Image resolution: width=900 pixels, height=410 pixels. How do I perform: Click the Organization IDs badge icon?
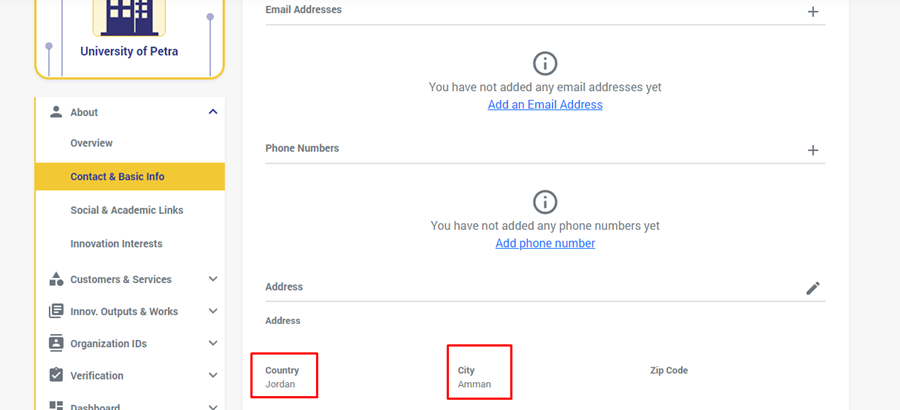56,343
